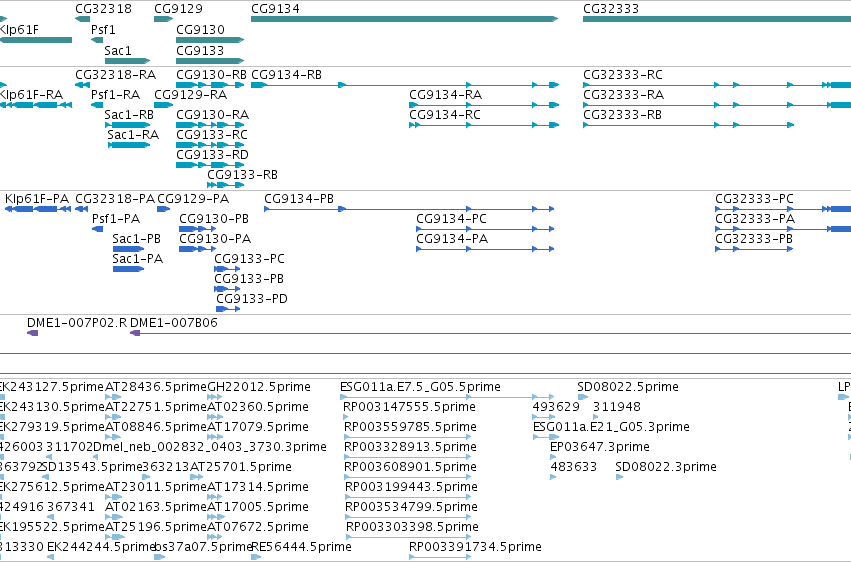Select the Sac1-RB transcript label
This screenshot has height=562, width=851.
tap(129, 114)
